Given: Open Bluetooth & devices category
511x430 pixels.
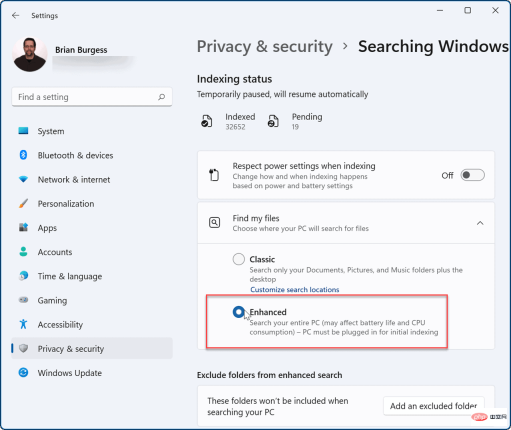Looking at the screenshot, I should click(92, 155).
